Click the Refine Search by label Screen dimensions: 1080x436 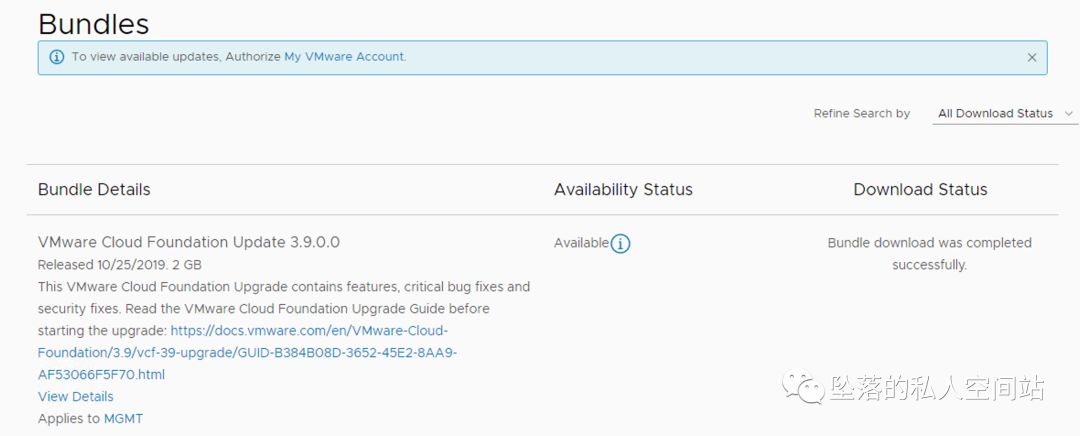(x=861, y=114)
